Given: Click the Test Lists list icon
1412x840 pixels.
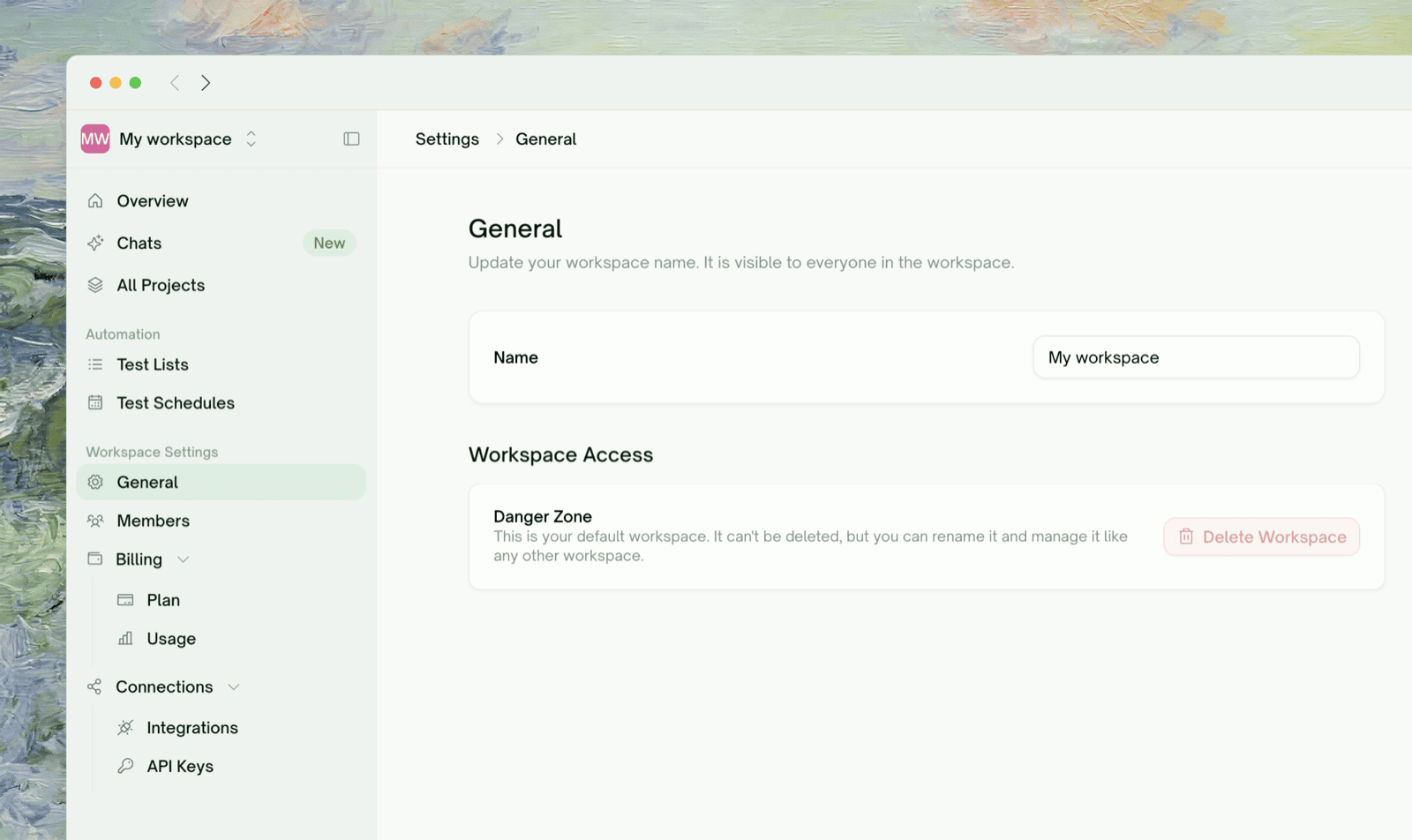Looking at the screenshot, I should [95, 364].
